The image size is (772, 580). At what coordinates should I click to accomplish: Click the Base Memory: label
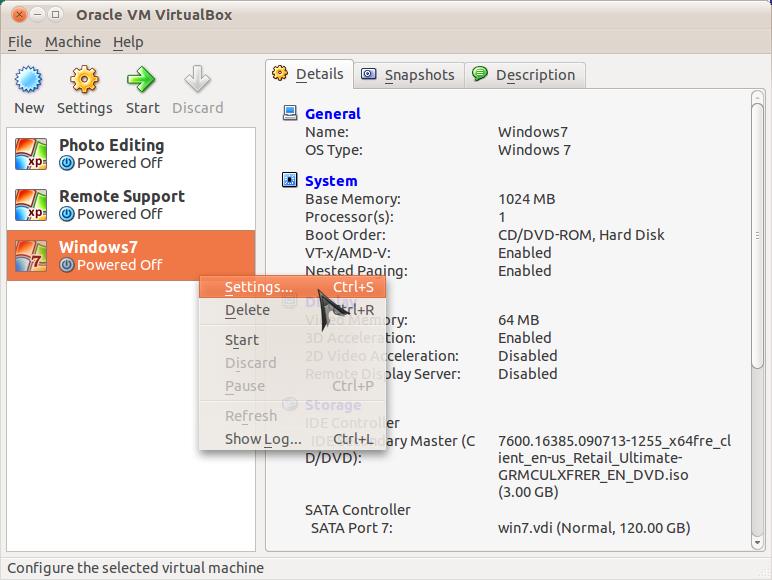[353, 199]
